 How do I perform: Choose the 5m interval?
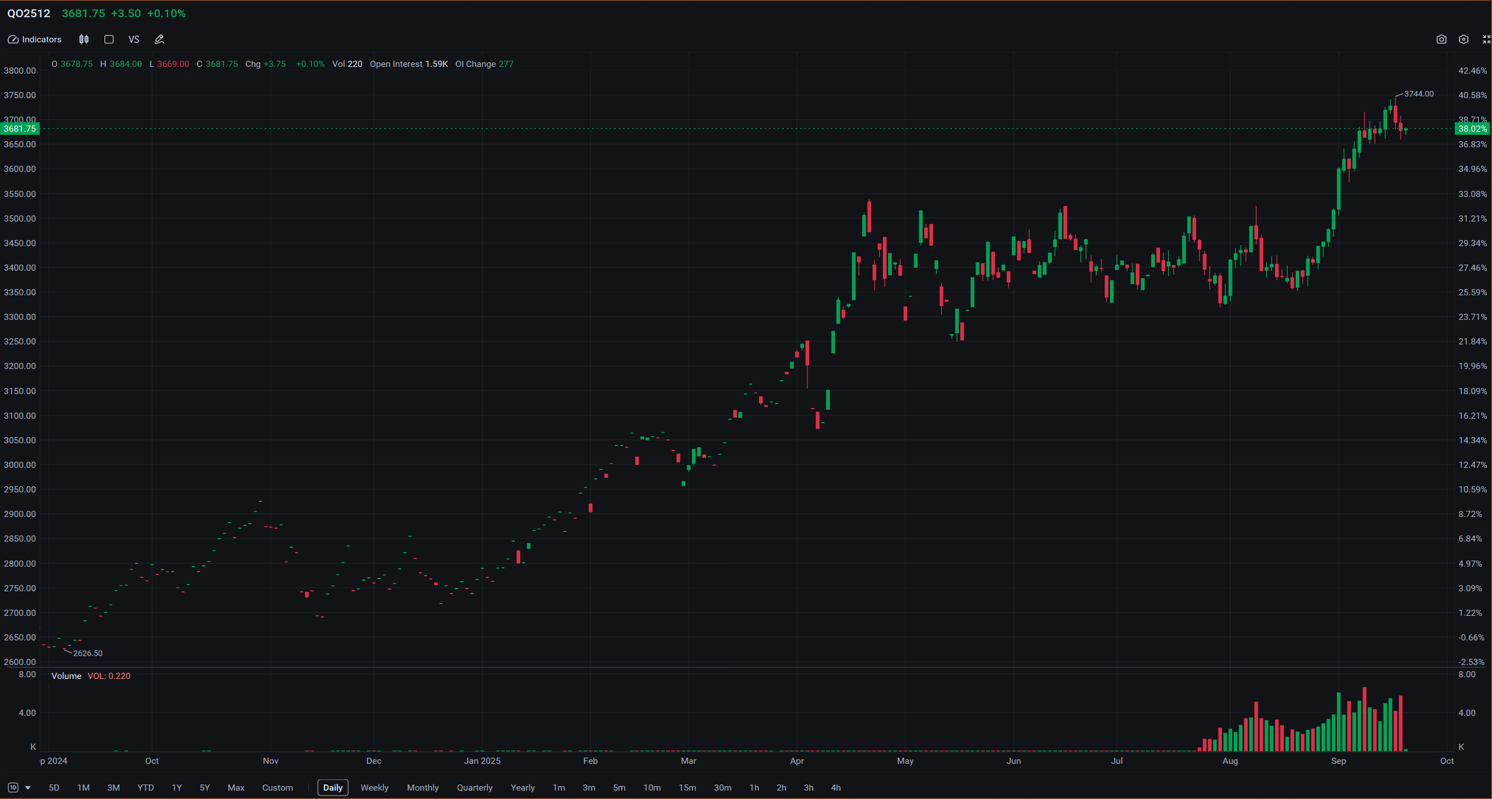[619, 788]
